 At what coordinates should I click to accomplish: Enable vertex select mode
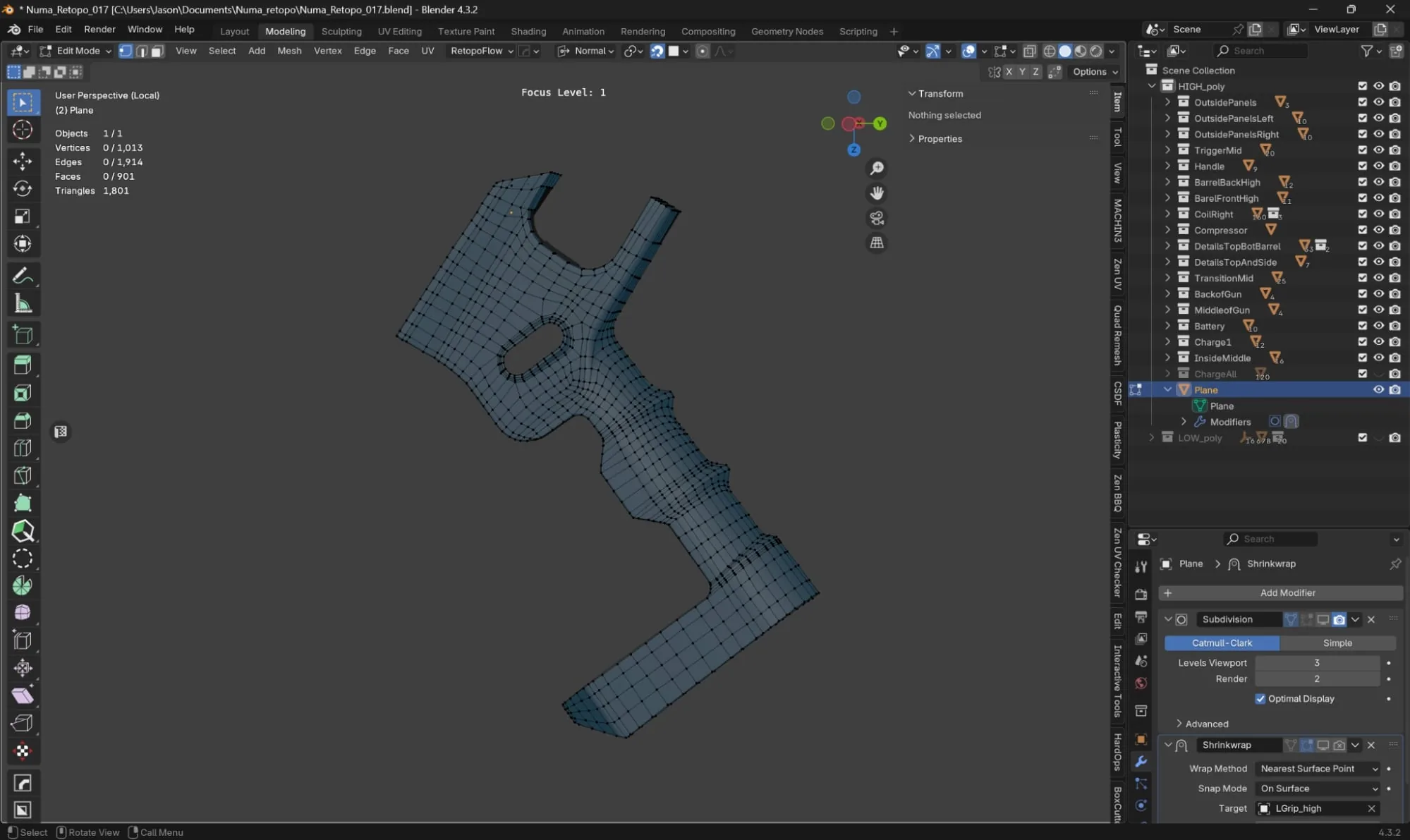pyautogui.click(x=126, y=51)
